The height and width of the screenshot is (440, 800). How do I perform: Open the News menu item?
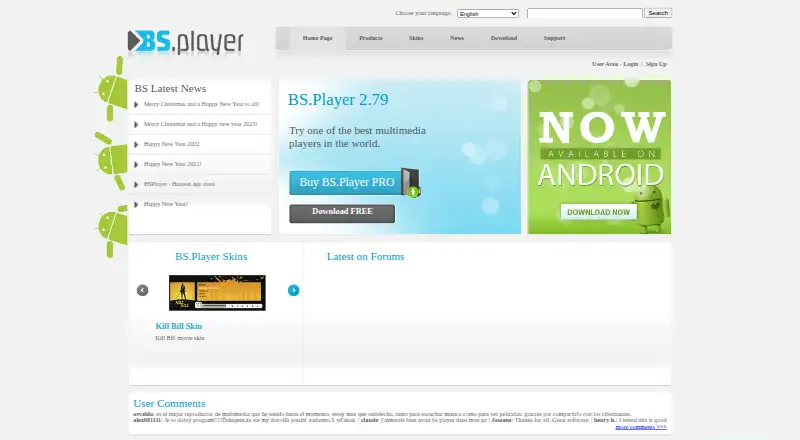click(457, 38)
